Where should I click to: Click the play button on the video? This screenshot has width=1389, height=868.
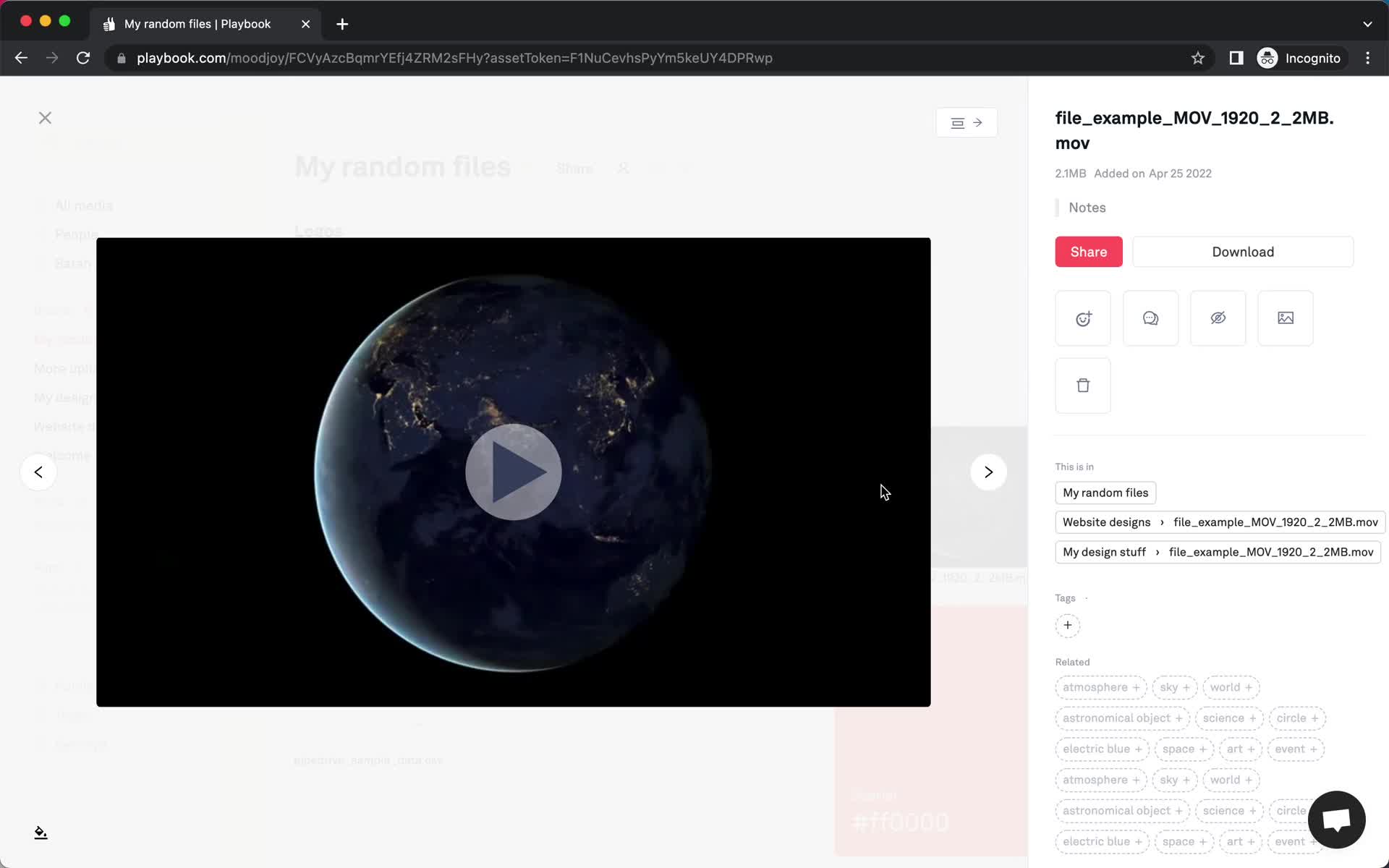[513, 471]
